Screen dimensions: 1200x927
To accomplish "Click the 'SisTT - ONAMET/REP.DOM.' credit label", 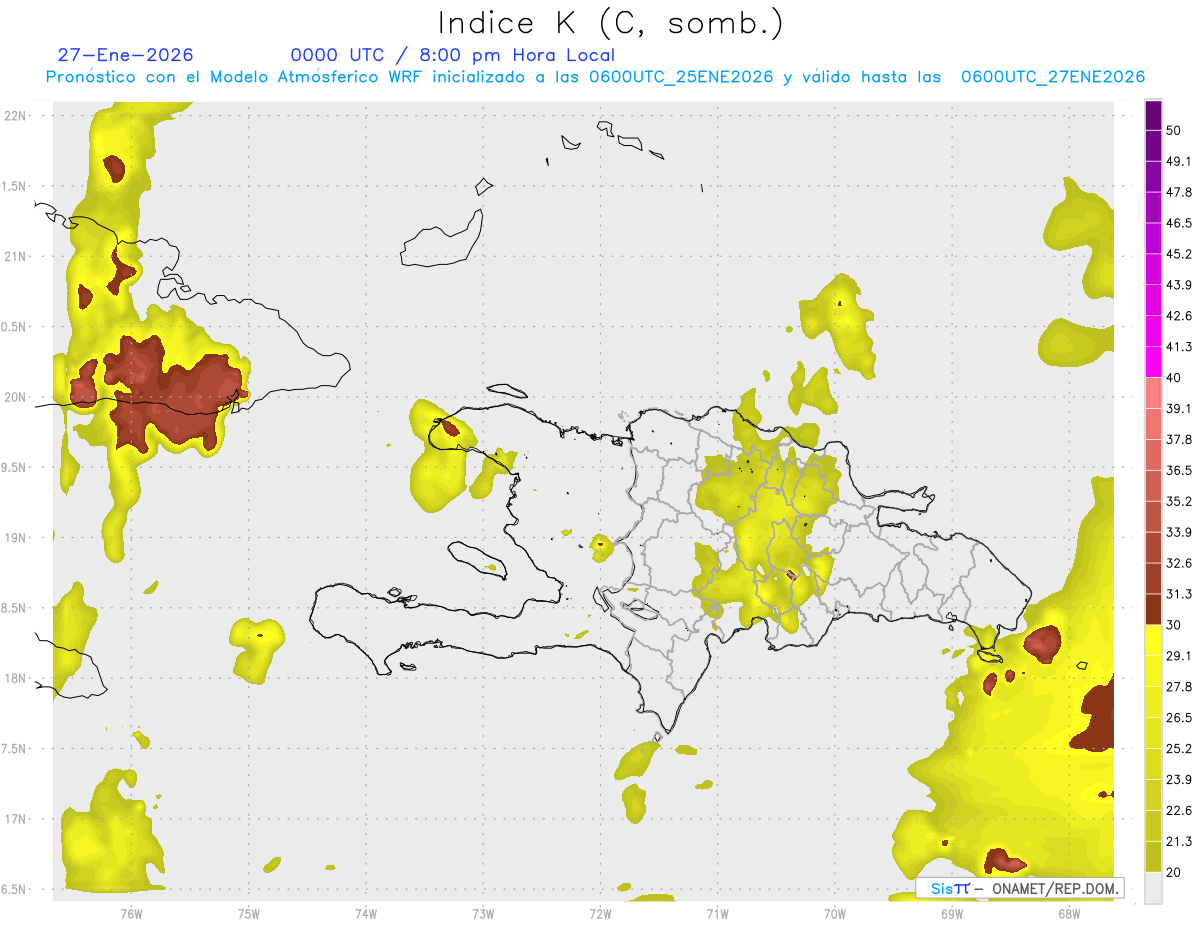I will click(1020, 888).
